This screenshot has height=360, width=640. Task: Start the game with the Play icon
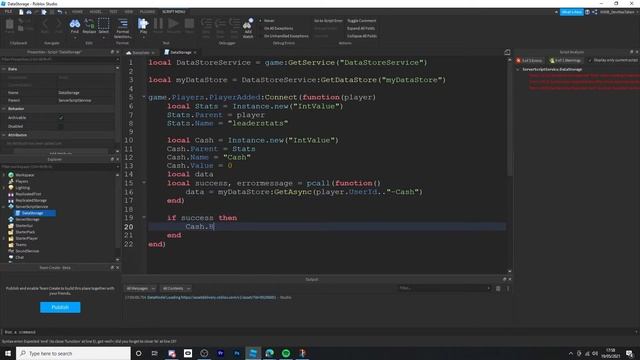click(143, 24)
